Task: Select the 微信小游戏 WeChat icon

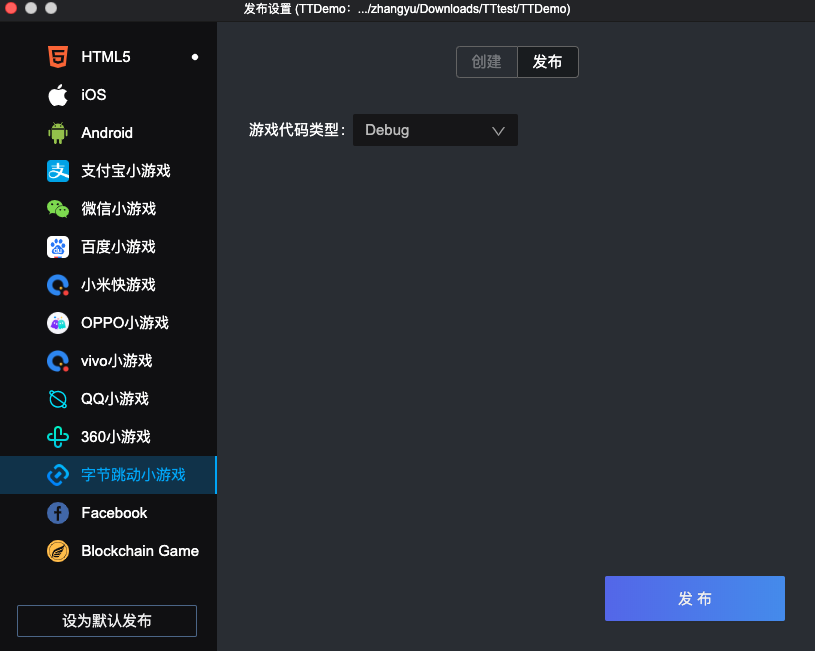Action: pyautogui.click(x=58, y=209)
